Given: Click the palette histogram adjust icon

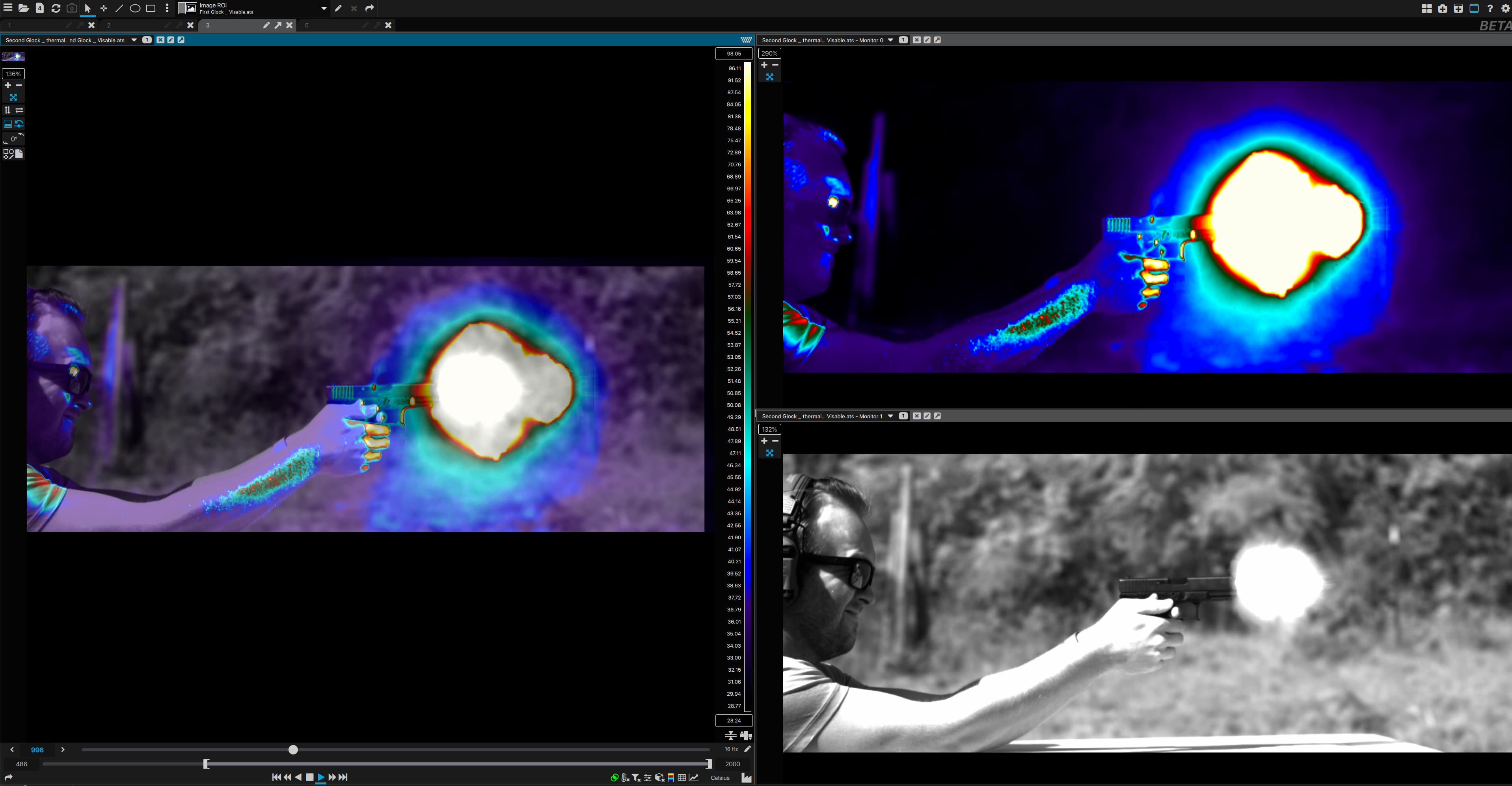Looking at the screenshot, I should click(746, 736).
